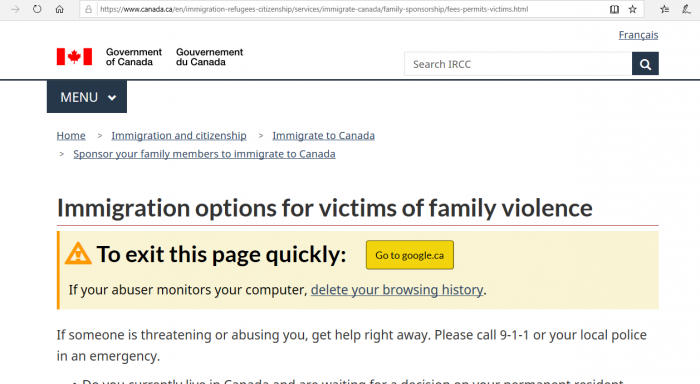Expand the MENU dropdown
The height and width of the screenshot is (384, 700).
(87, 97)
